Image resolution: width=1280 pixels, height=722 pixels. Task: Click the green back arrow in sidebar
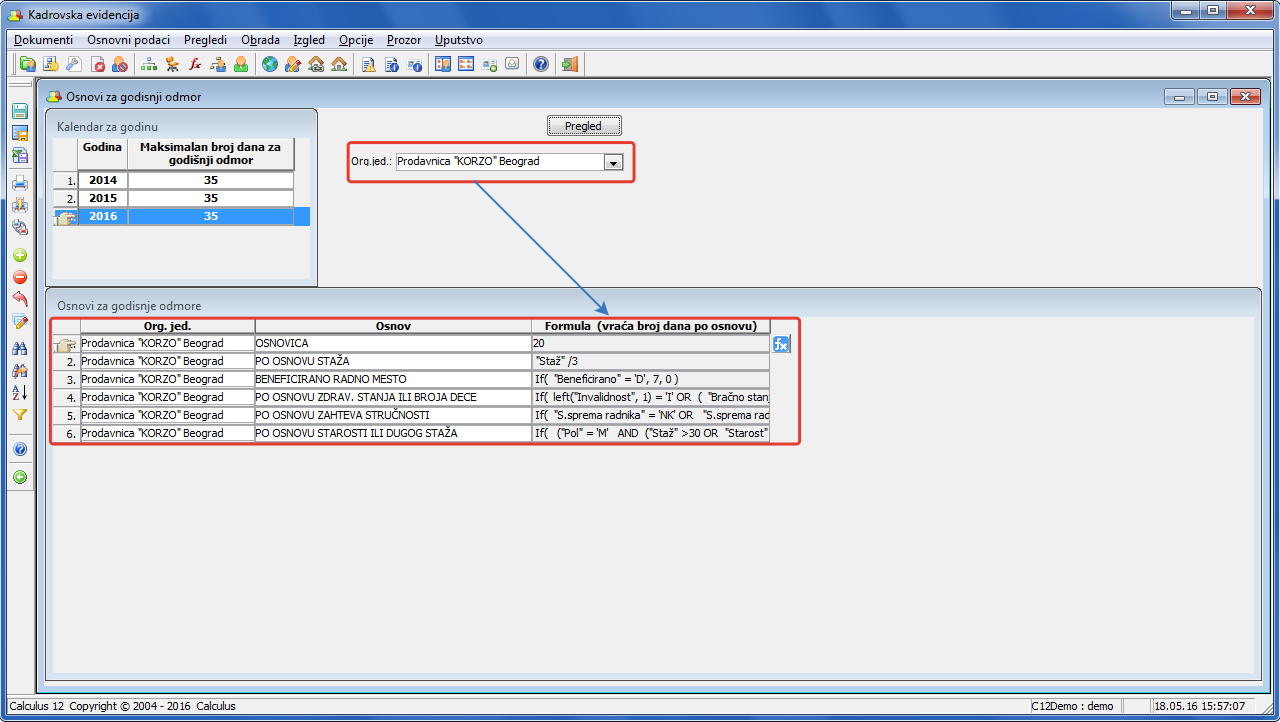tap(20, 477)
